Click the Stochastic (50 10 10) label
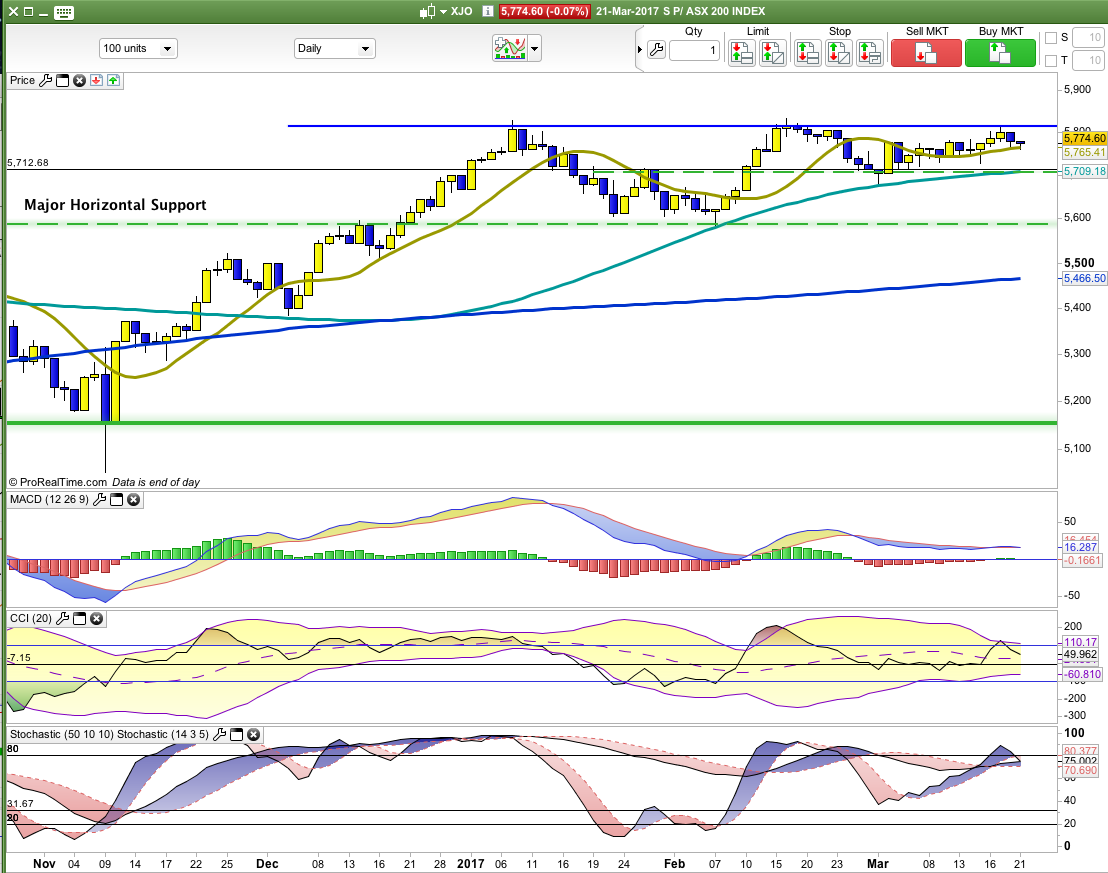This screenshot has height=873, width=1108. point(61,734)
